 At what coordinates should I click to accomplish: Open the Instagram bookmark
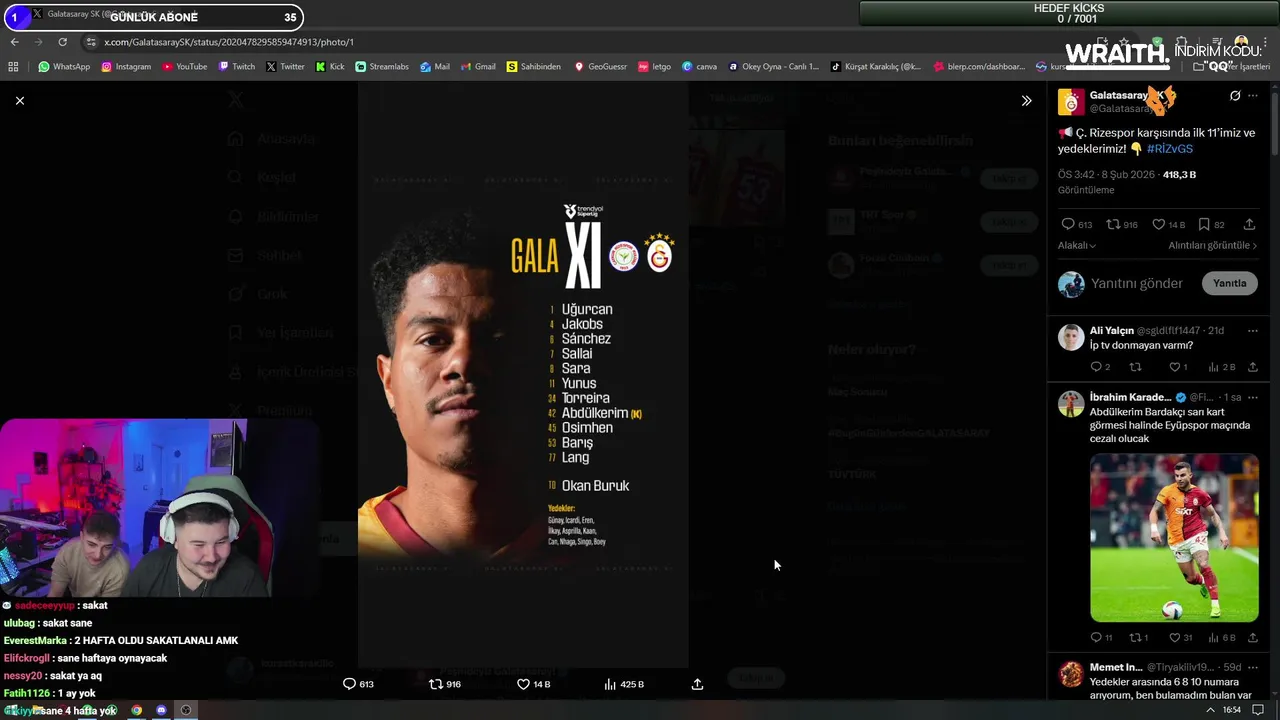pyautogui.click(x=126, y=67)
